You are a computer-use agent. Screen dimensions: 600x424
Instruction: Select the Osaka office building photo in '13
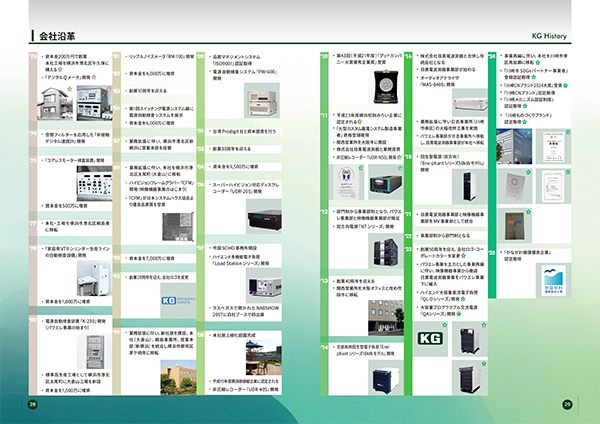tap(386, 317)
